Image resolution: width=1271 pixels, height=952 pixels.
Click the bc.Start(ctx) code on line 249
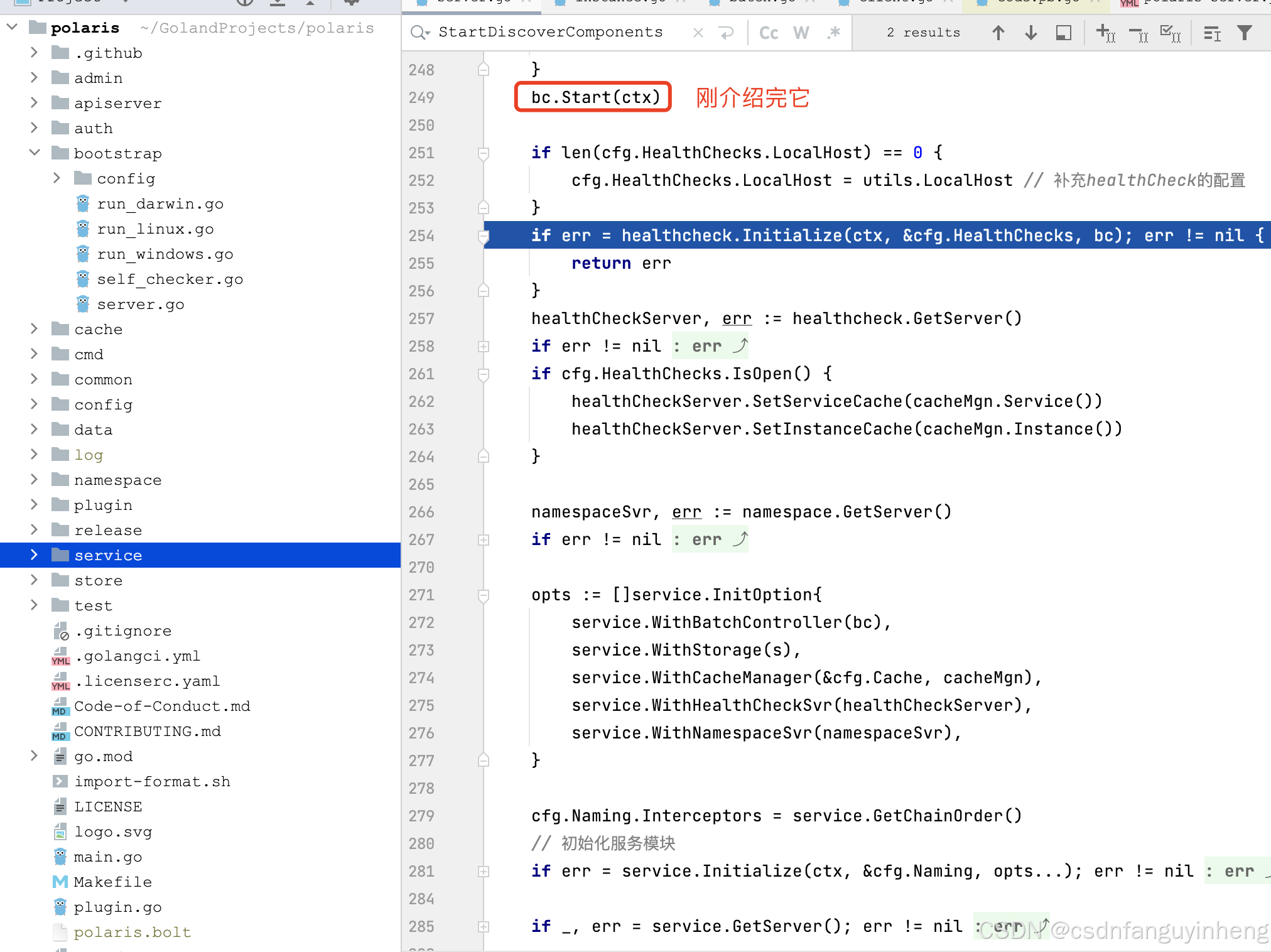[x=595, y=97]
